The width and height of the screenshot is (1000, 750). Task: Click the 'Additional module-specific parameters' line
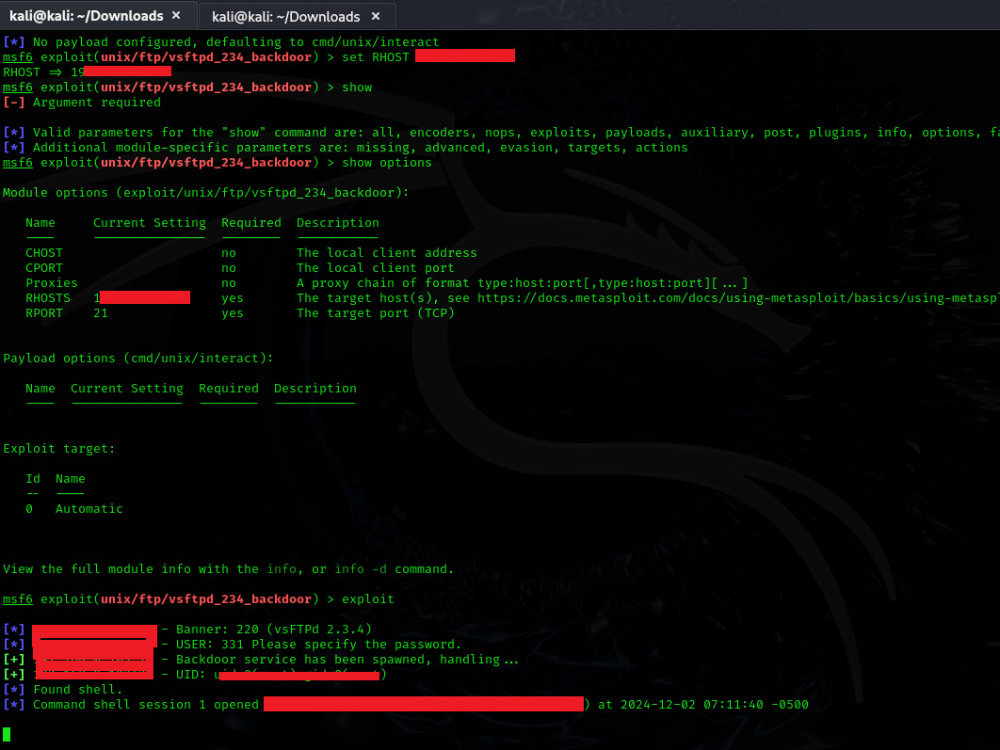point(345,147)
